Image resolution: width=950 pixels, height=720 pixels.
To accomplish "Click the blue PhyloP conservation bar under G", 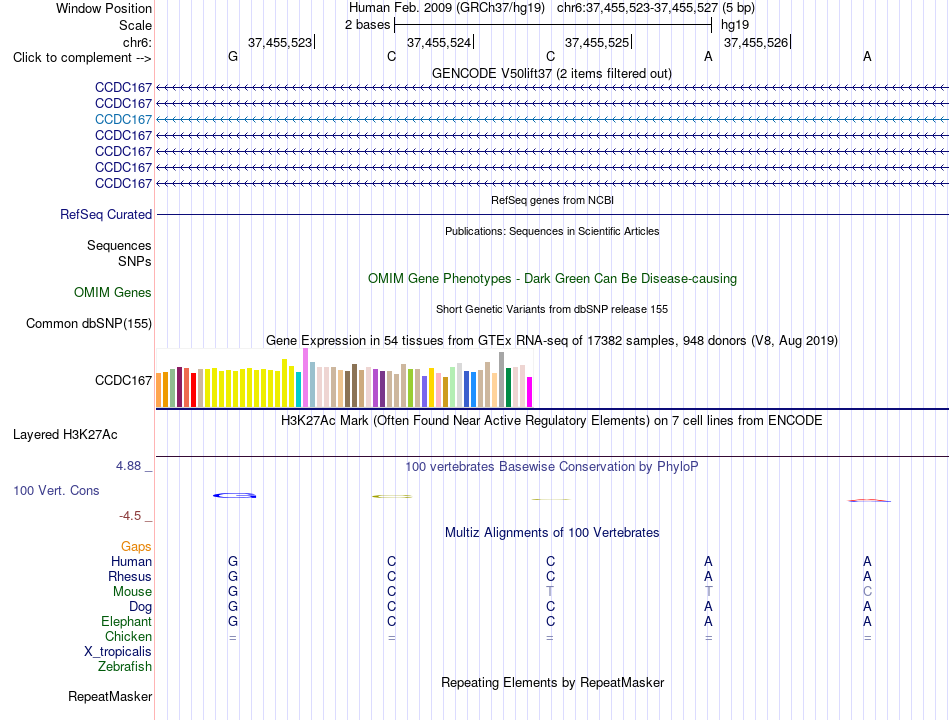I will coord(234,496).
